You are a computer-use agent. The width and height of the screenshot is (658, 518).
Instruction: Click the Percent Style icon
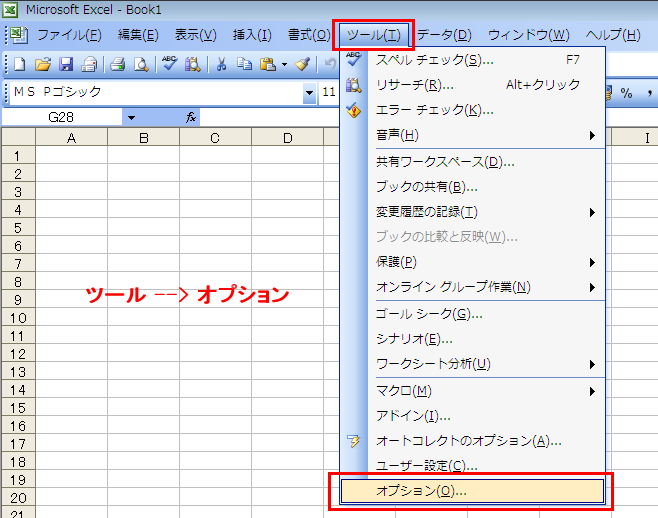[626, 93]
